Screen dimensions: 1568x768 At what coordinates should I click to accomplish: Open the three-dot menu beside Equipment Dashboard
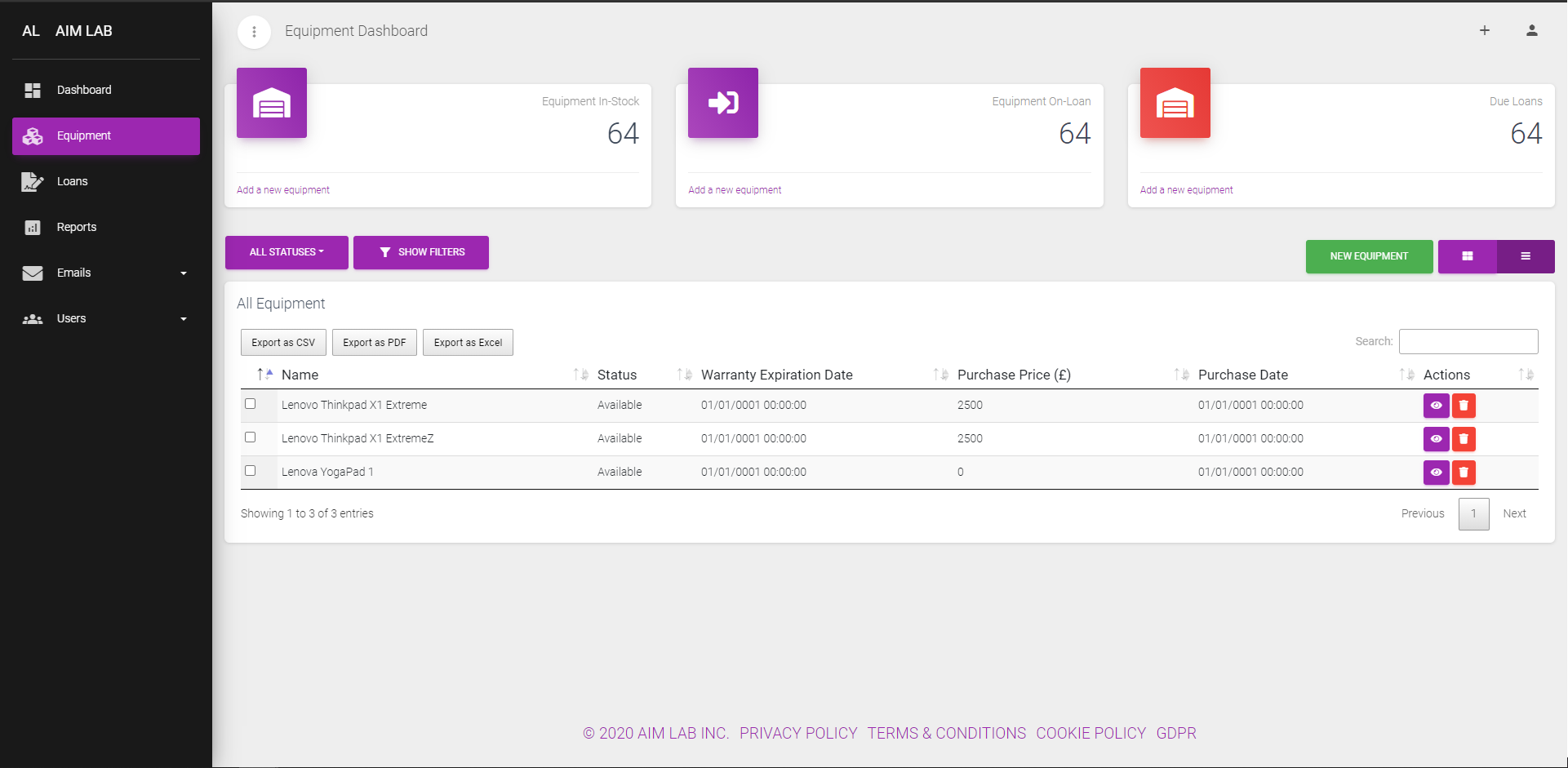(254, 32)
